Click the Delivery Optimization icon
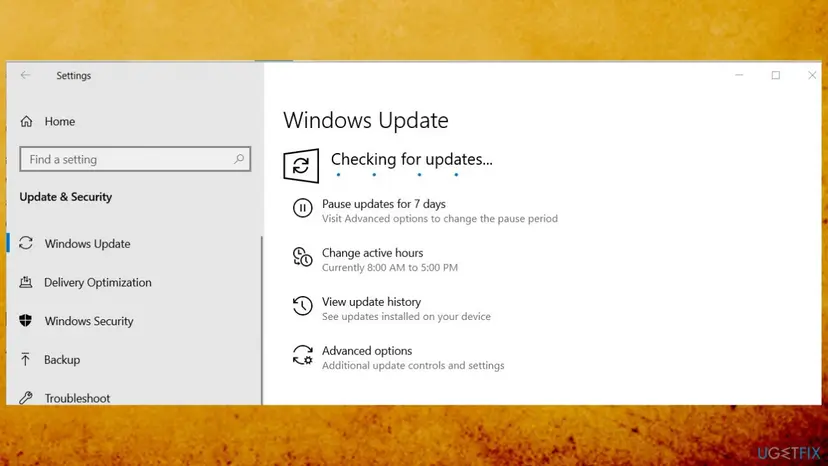The image size is (828, 466). pos(26,282)
